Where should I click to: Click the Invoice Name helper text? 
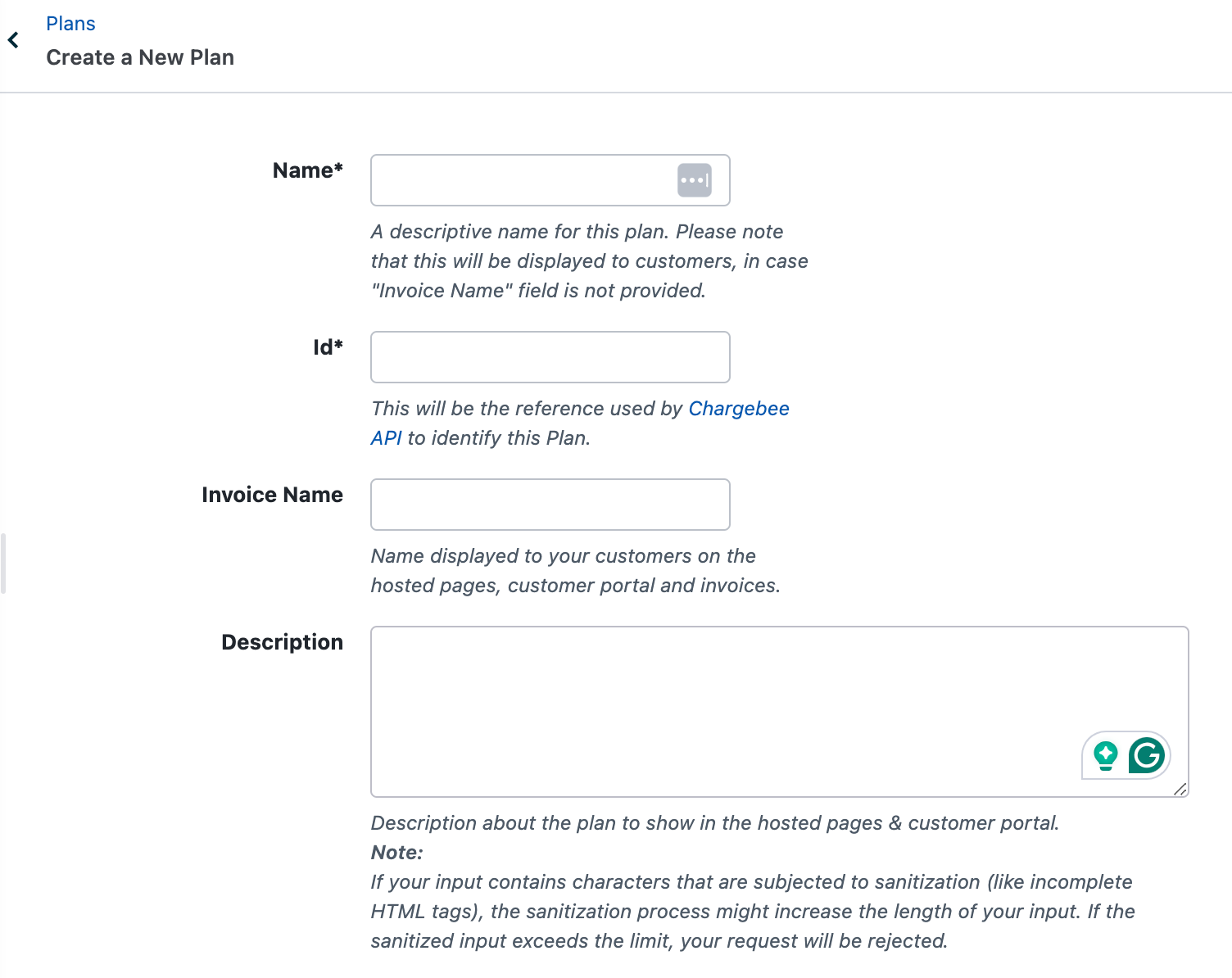[x=575, y=571]
